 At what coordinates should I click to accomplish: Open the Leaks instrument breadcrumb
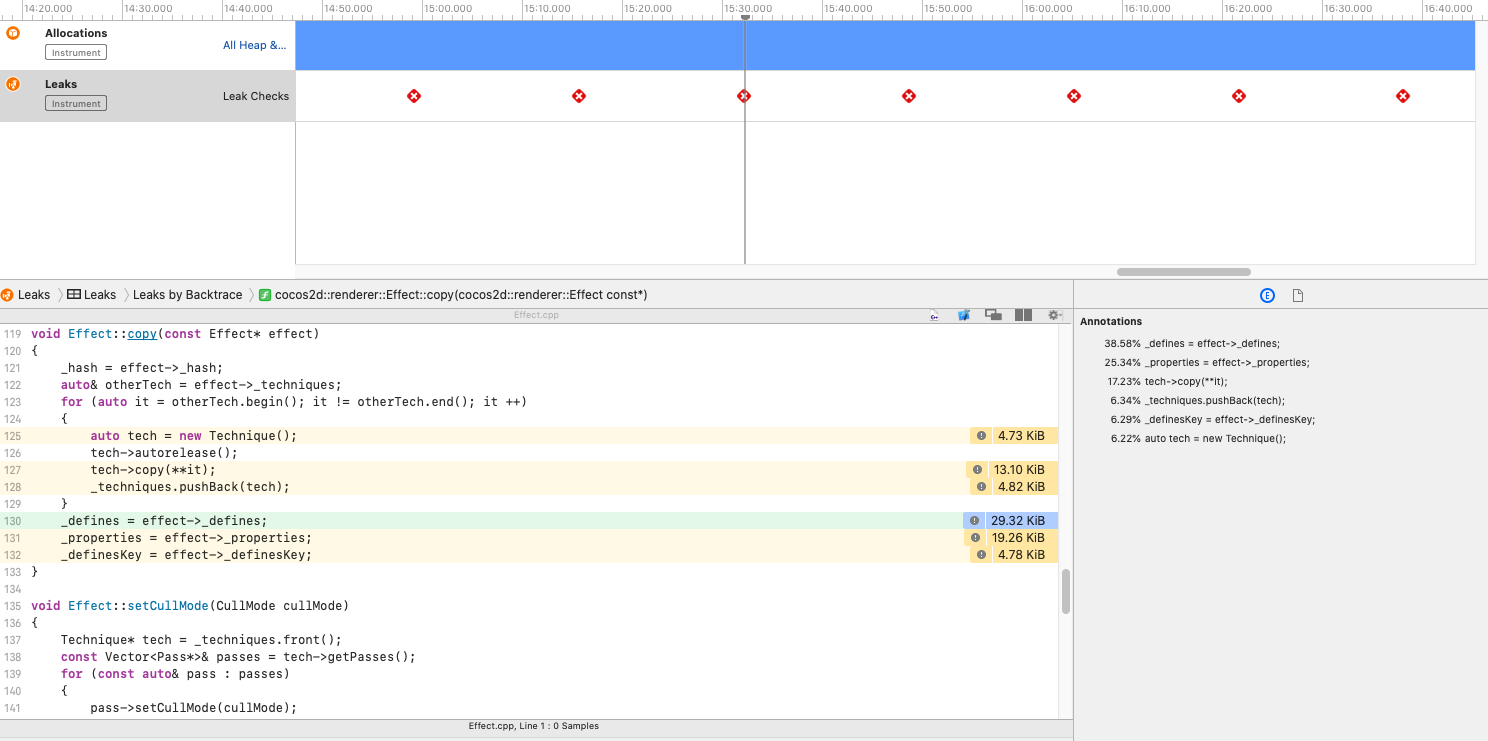(x=26, y=295)
